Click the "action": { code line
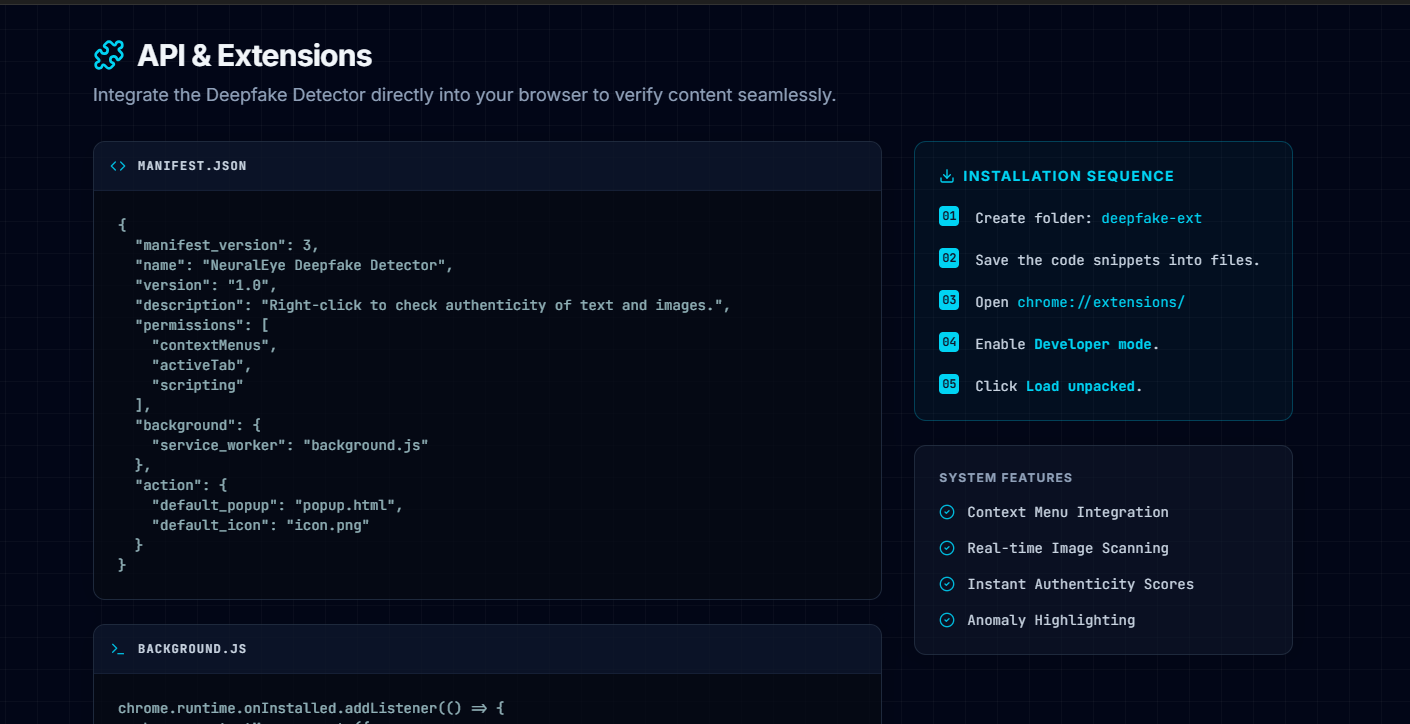This screenshot has width=1410, height=724. coord(181,485)
